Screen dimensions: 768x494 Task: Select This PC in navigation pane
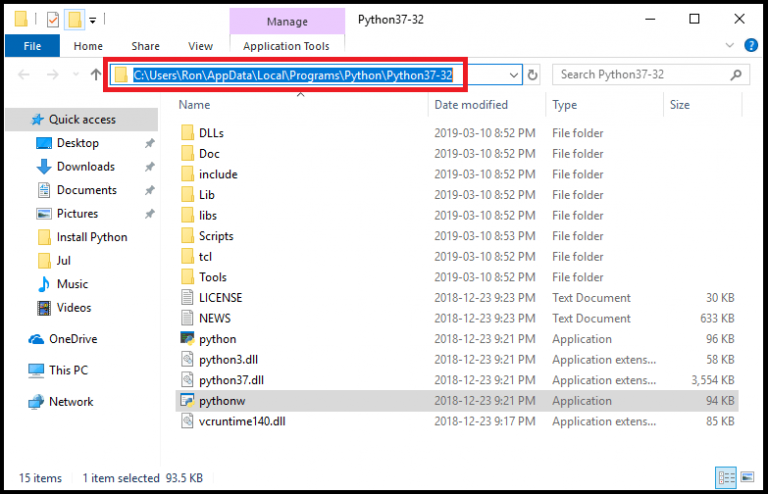(68, 370)
